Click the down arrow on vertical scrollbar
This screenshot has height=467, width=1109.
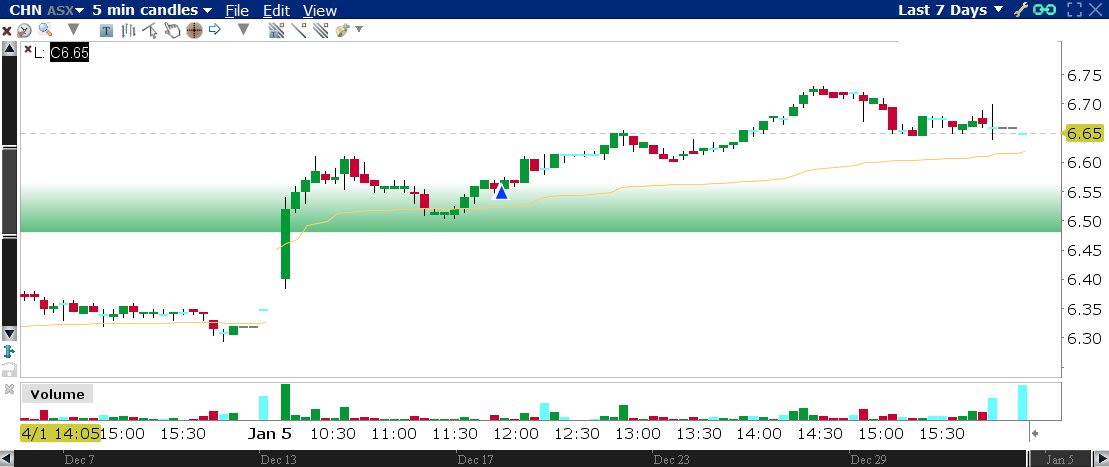9,333
